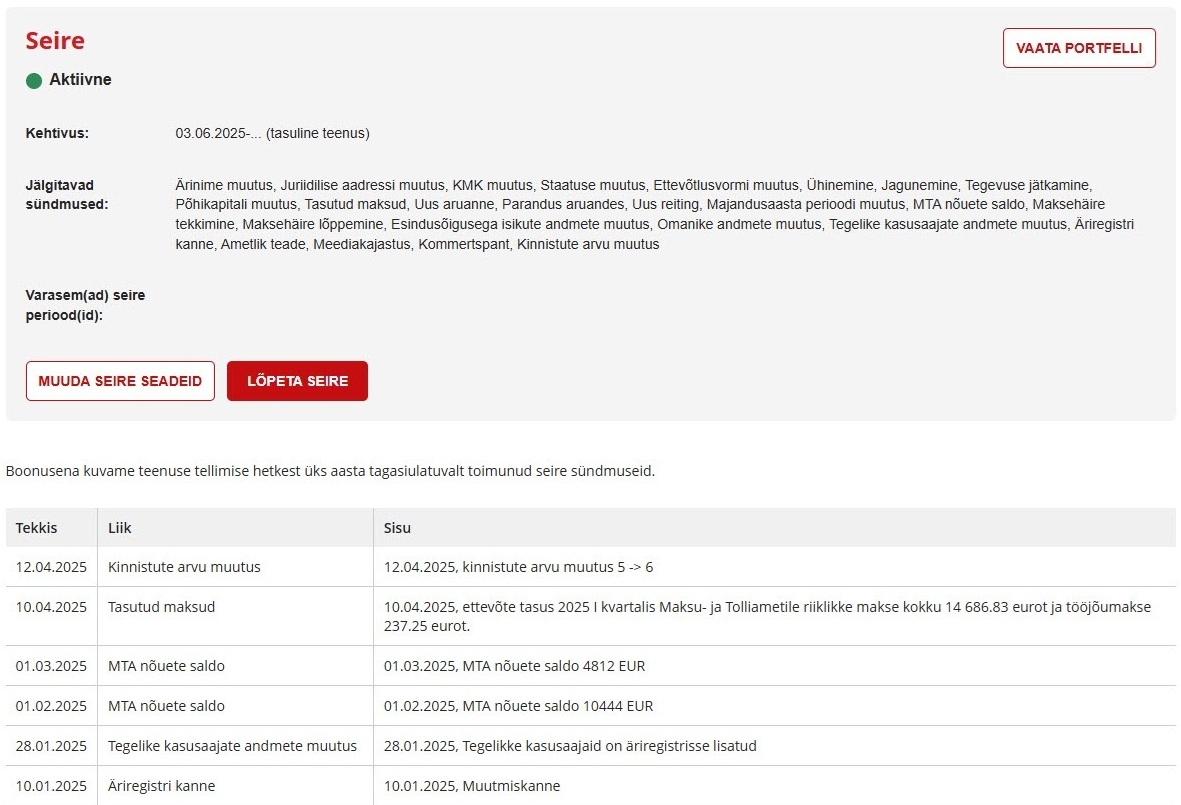This screenshot has width=1181, height=805.
Task: Select the Tasutud maksud table row type cell
Action: point(161,607)
